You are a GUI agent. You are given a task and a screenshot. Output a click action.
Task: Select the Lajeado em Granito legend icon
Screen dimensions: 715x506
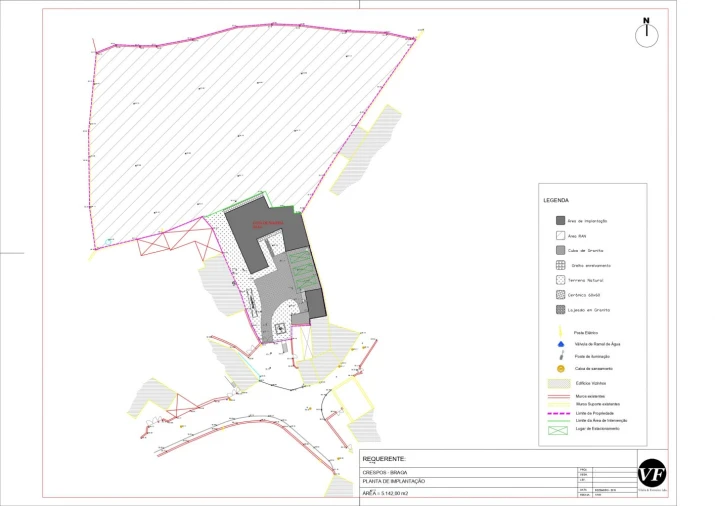pos(561,310)
